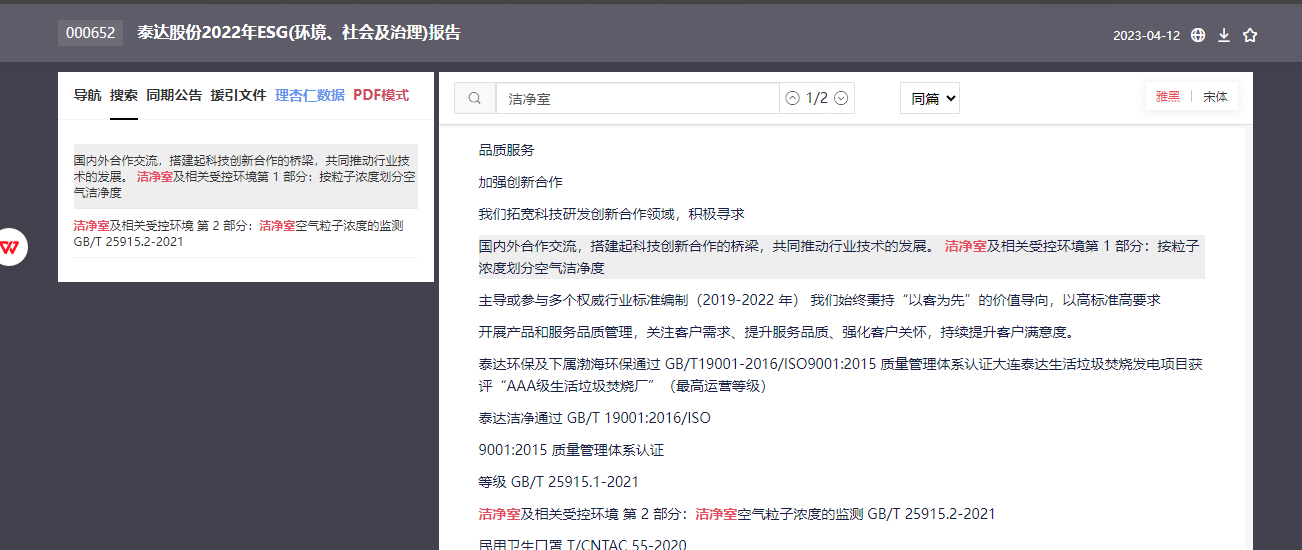Open 援引文件 tab
1302x550 pixels.
pyautogui.click(x=238, y=95)
